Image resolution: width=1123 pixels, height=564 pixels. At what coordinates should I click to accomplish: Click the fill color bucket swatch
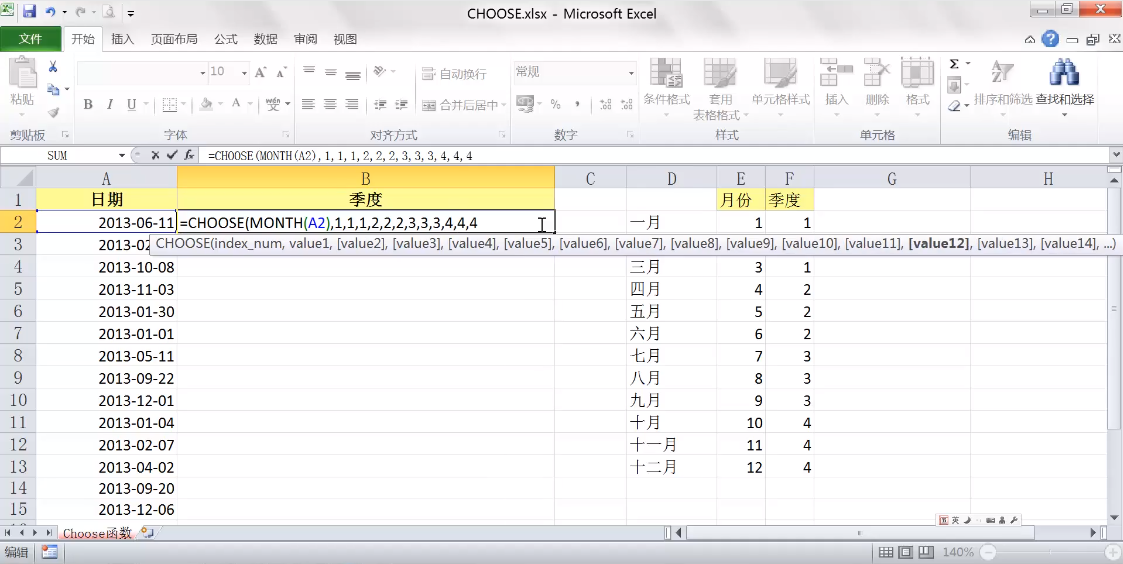point(206,105)
